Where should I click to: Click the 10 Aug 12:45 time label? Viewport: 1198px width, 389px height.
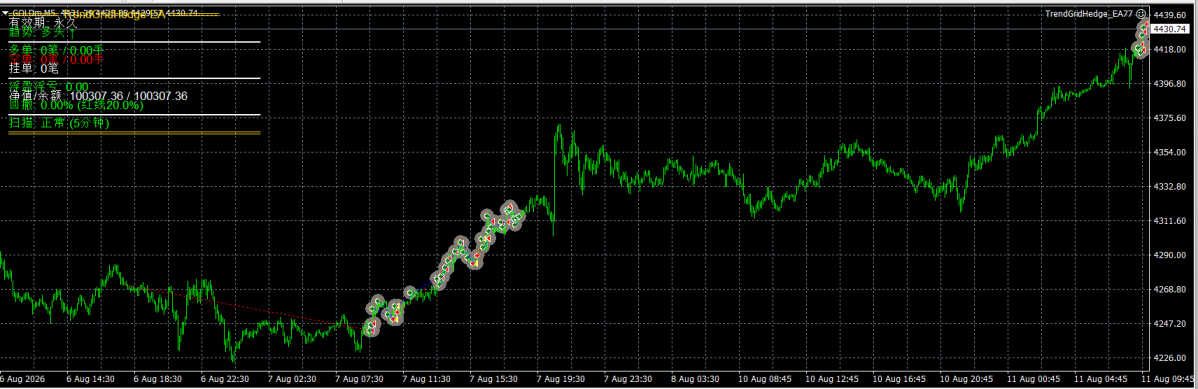click(833, 379)
